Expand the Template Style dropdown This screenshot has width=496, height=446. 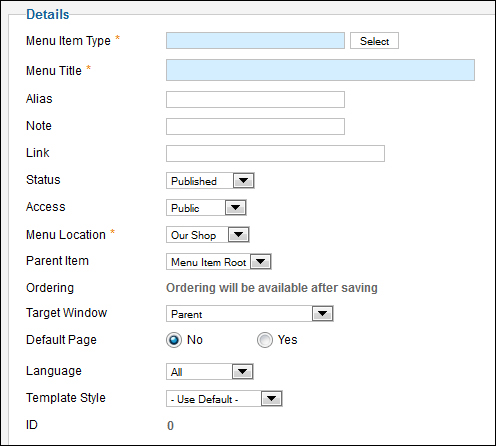coord(224,399)
